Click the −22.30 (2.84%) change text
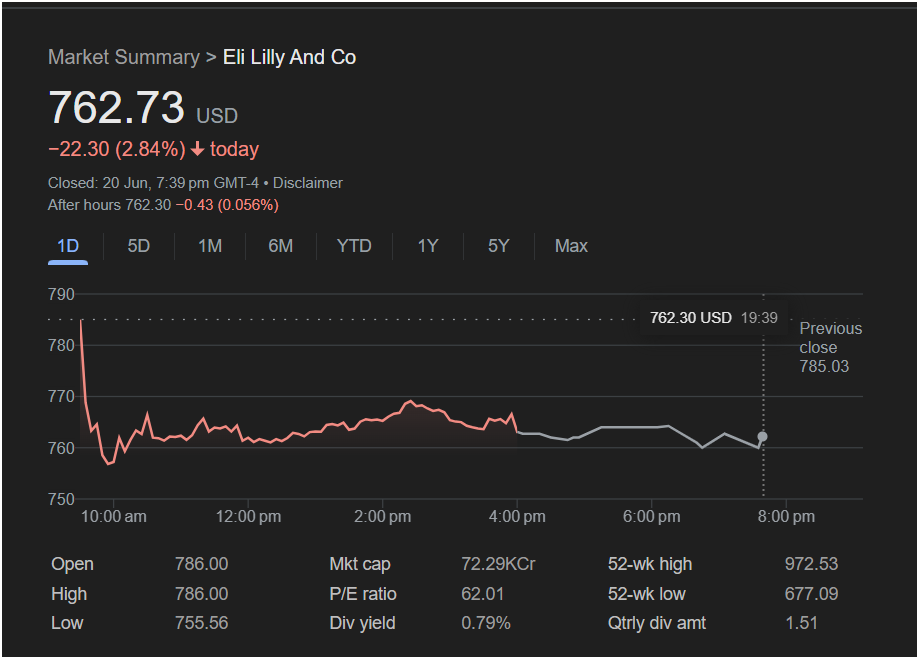 tap(117, 149)
